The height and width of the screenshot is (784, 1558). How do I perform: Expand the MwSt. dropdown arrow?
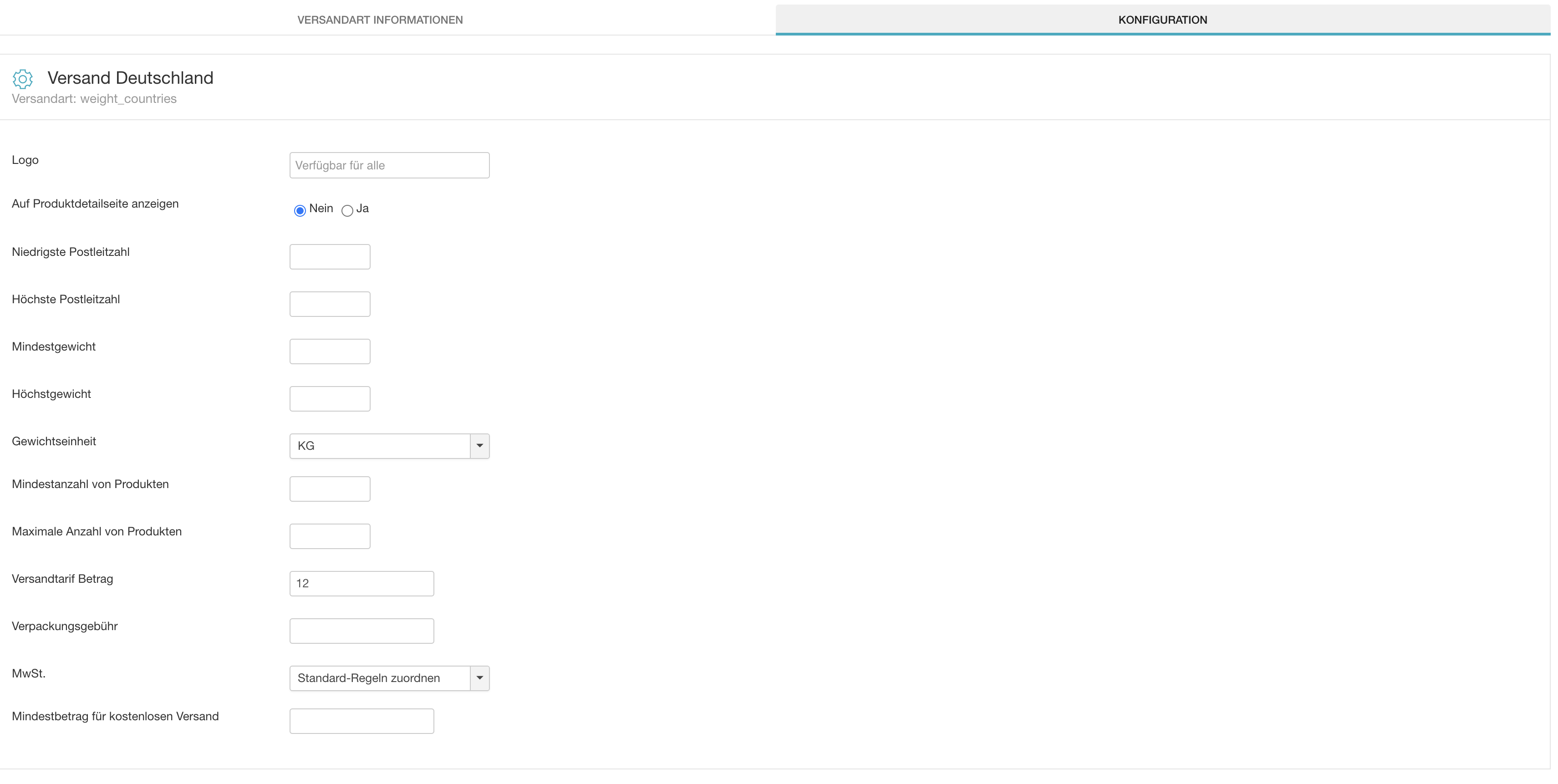coord(479,678)
